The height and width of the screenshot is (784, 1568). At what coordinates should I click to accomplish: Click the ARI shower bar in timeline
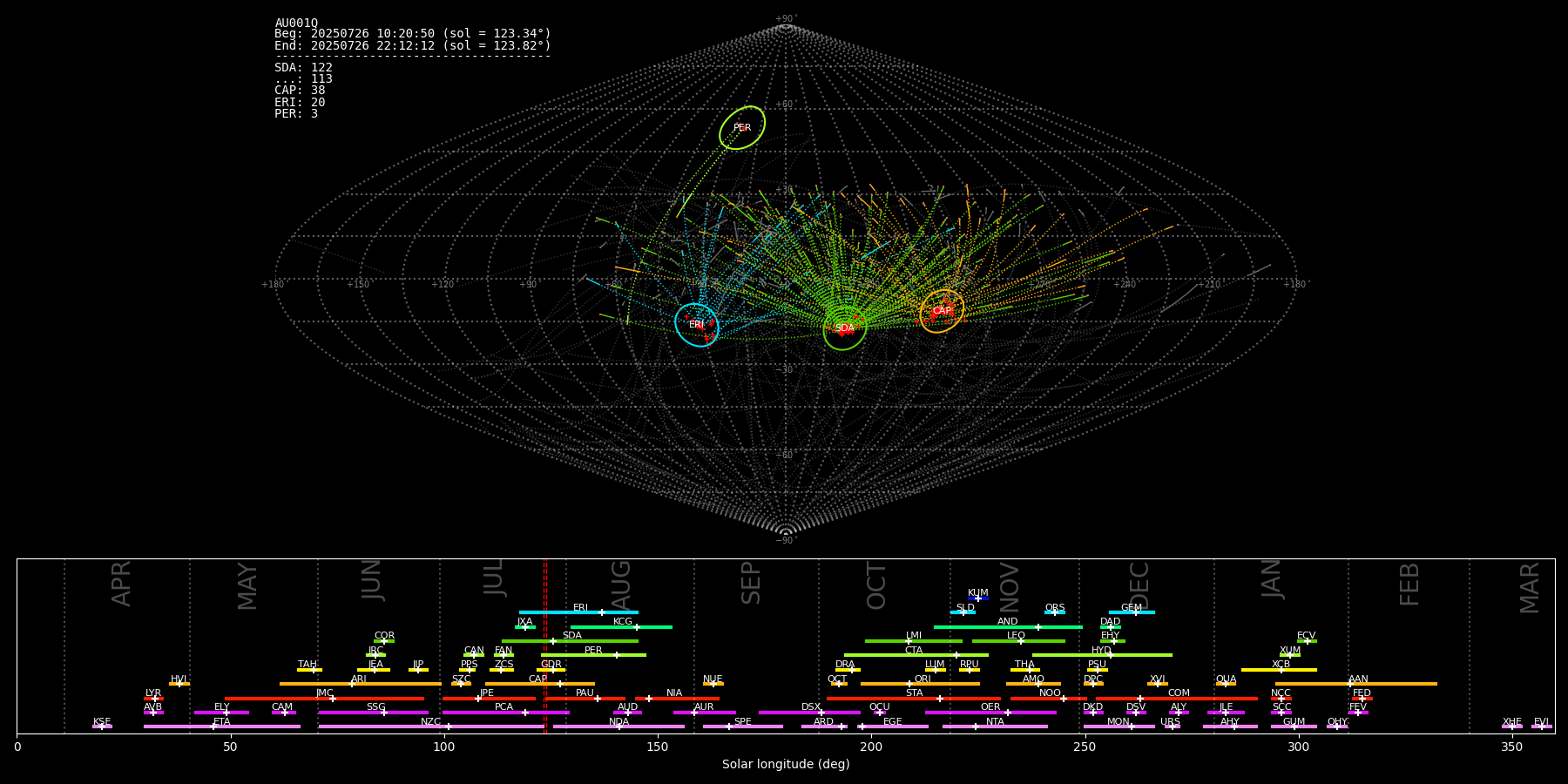pos(360,684)
